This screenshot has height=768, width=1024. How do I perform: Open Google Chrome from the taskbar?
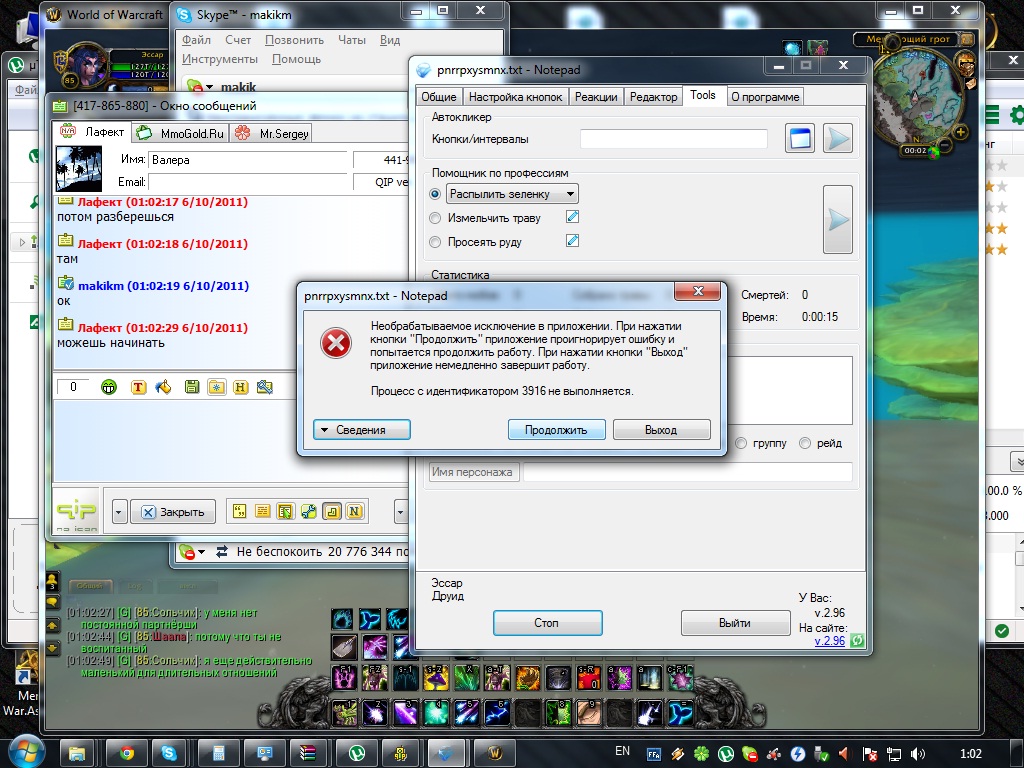(126, 754)
